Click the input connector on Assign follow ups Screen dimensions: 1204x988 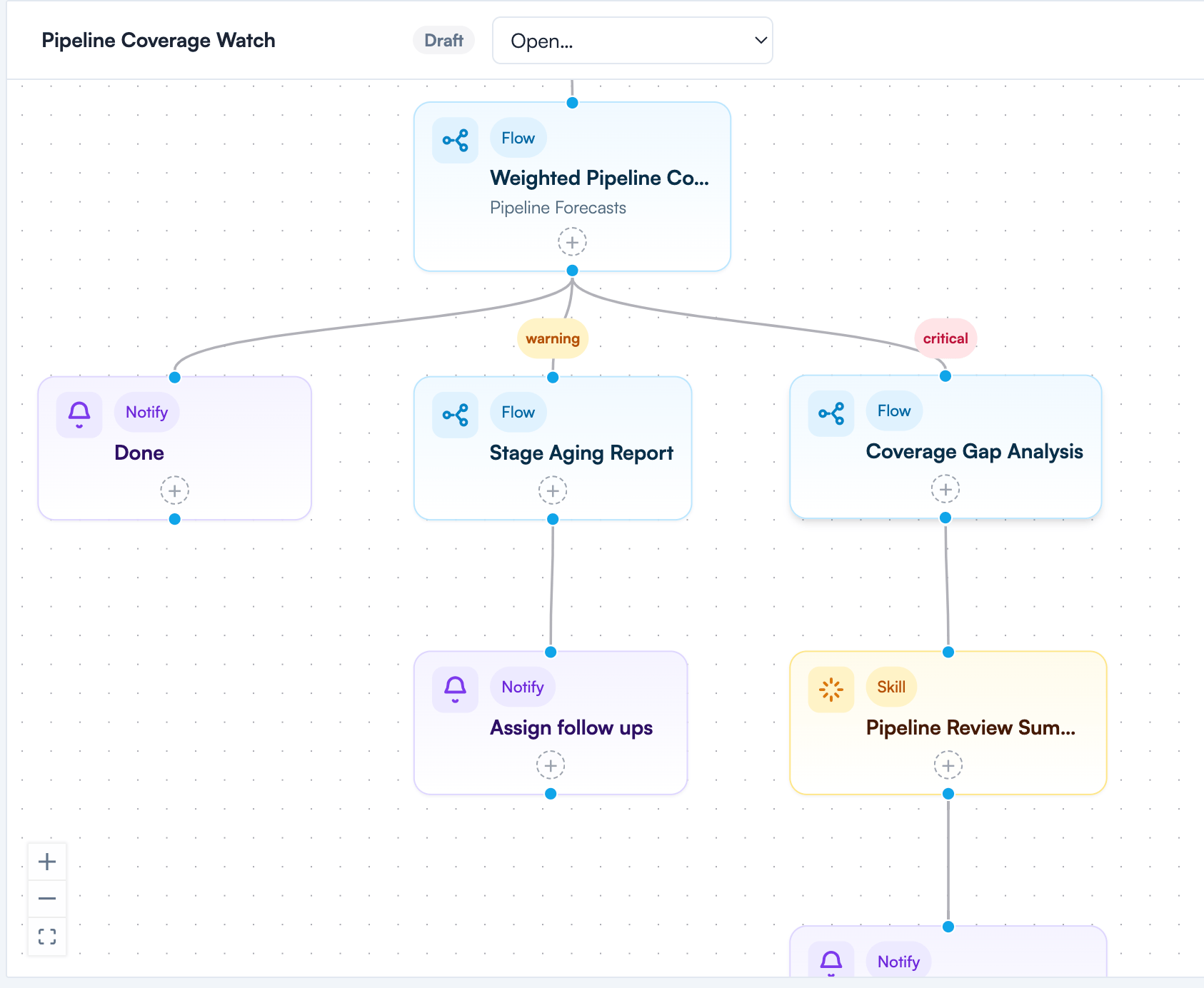click(551, 652)
